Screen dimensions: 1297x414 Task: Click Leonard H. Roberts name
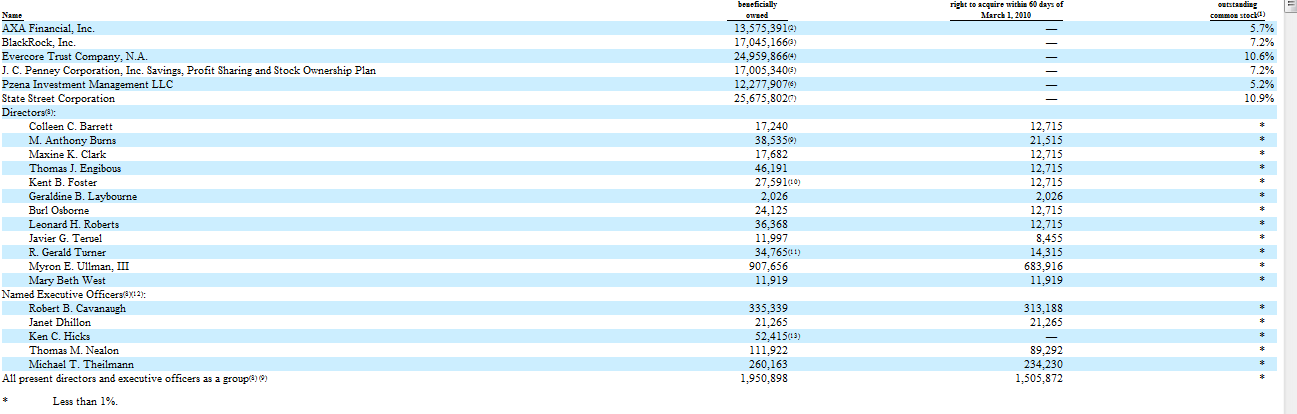click(x=74, y=225)
